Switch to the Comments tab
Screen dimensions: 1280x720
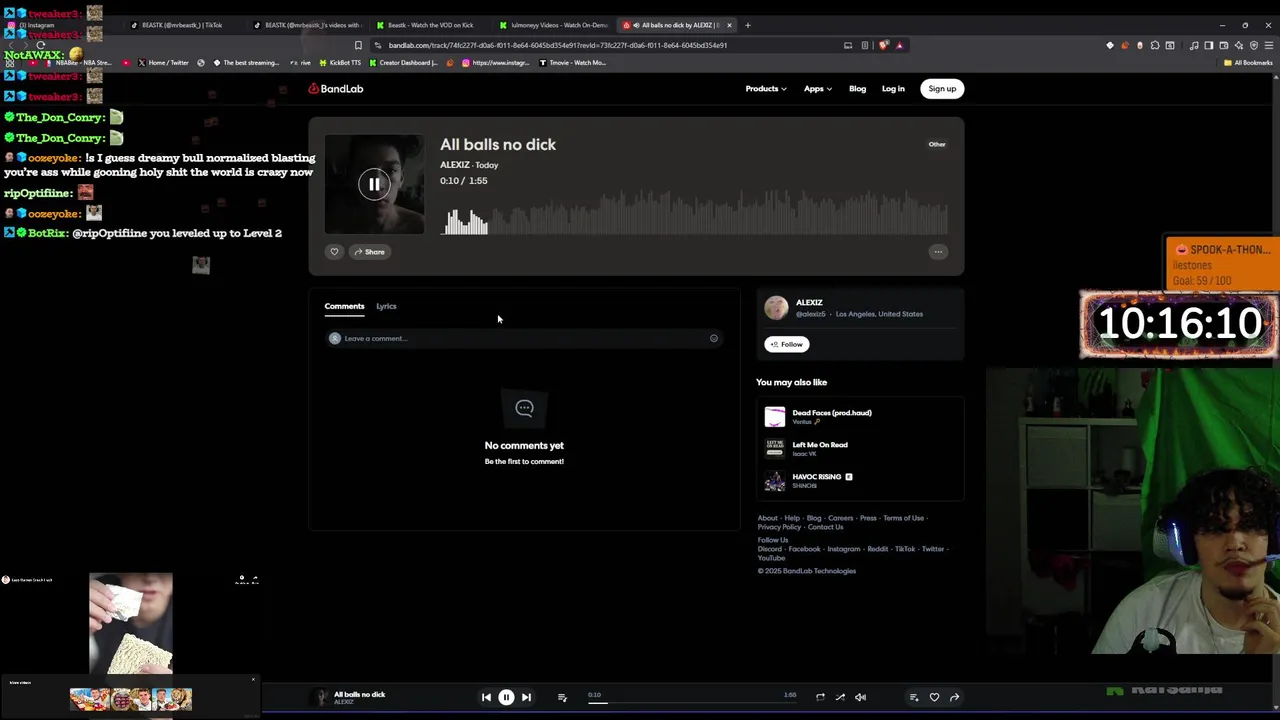coord(344,306)
